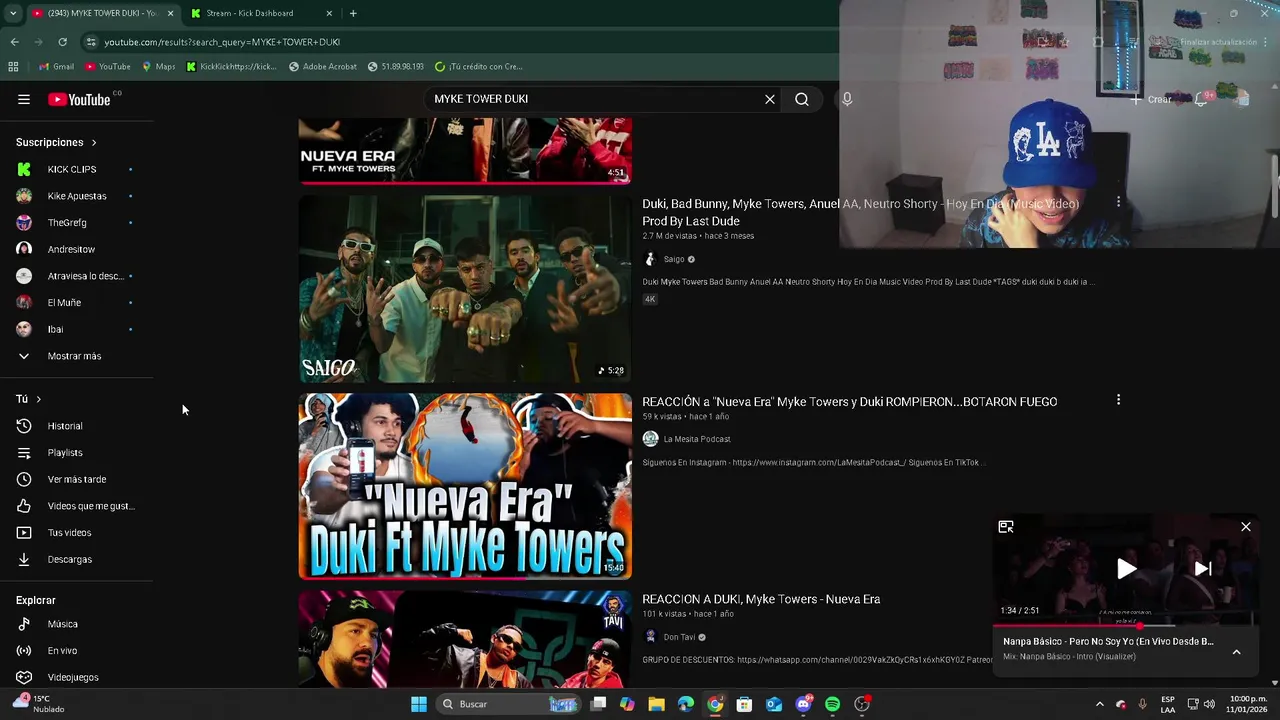Image resolution: width=1280 pixels, height=720 pixels.
Task: Close the miniplayer
Action: pyautogui.click(x=1246, y=527)
